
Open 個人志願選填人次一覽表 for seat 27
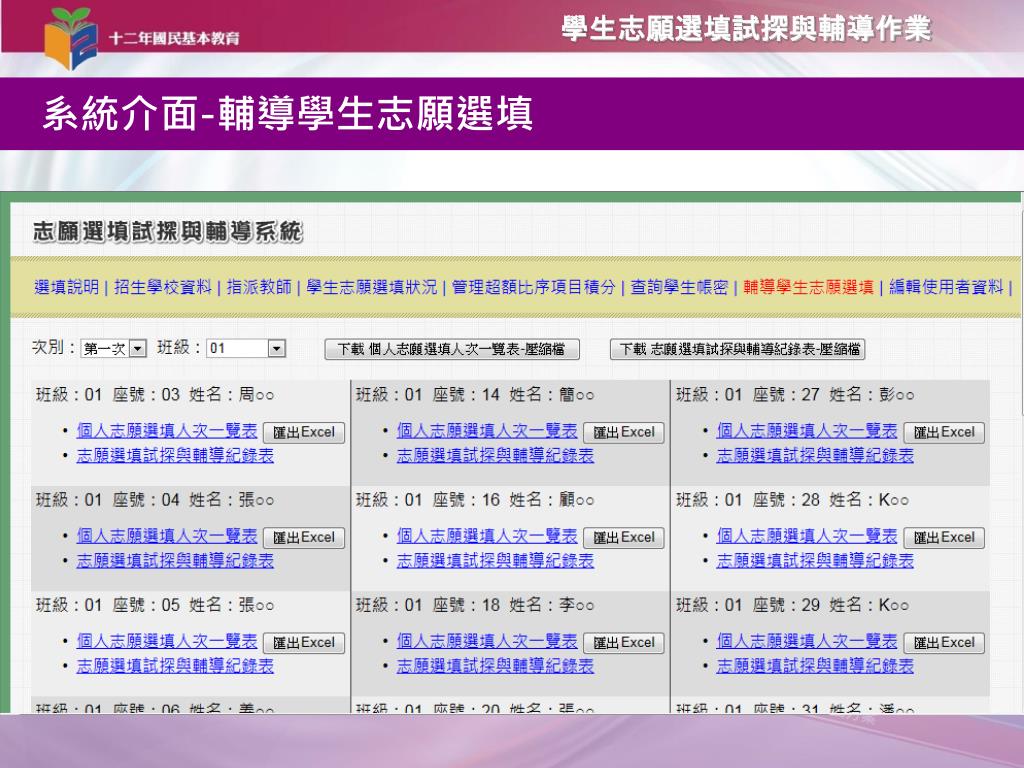[807, 431]
